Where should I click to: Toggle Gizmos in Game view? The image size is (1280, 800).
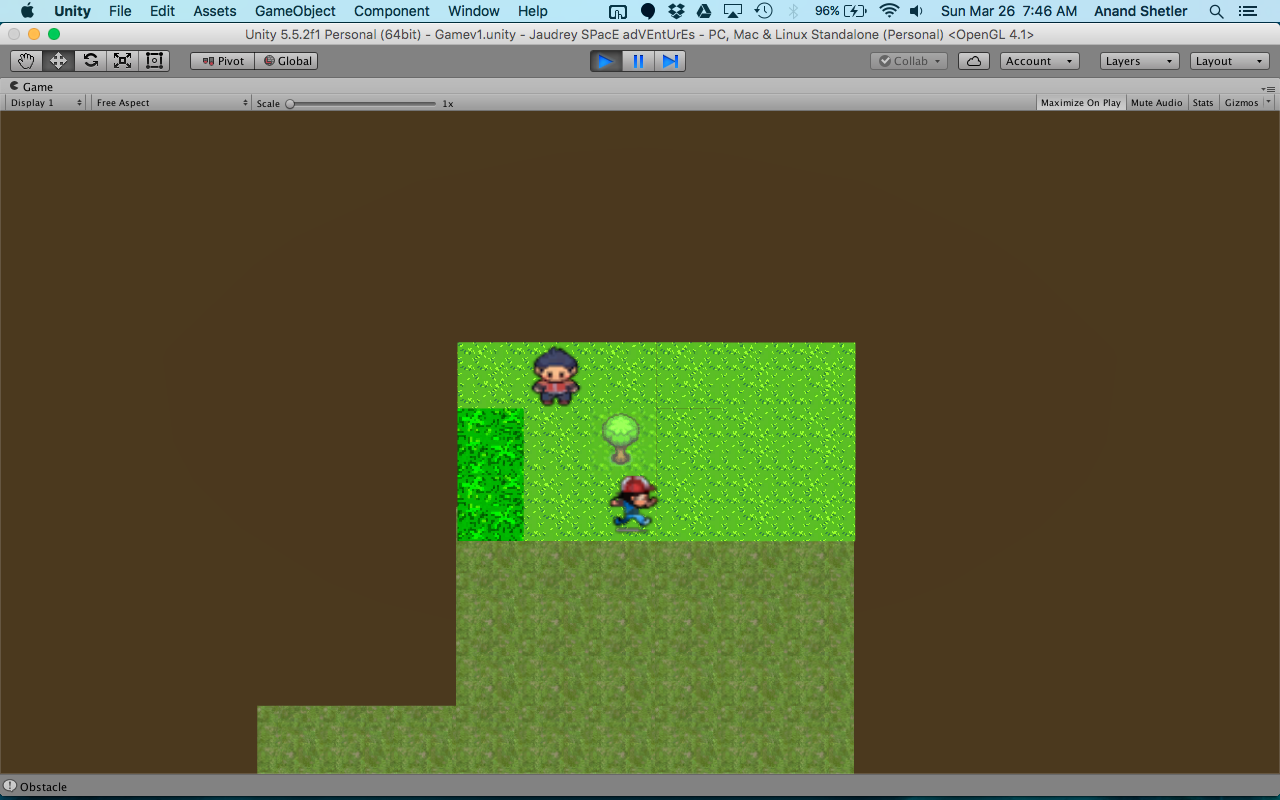click(1241, 103)
